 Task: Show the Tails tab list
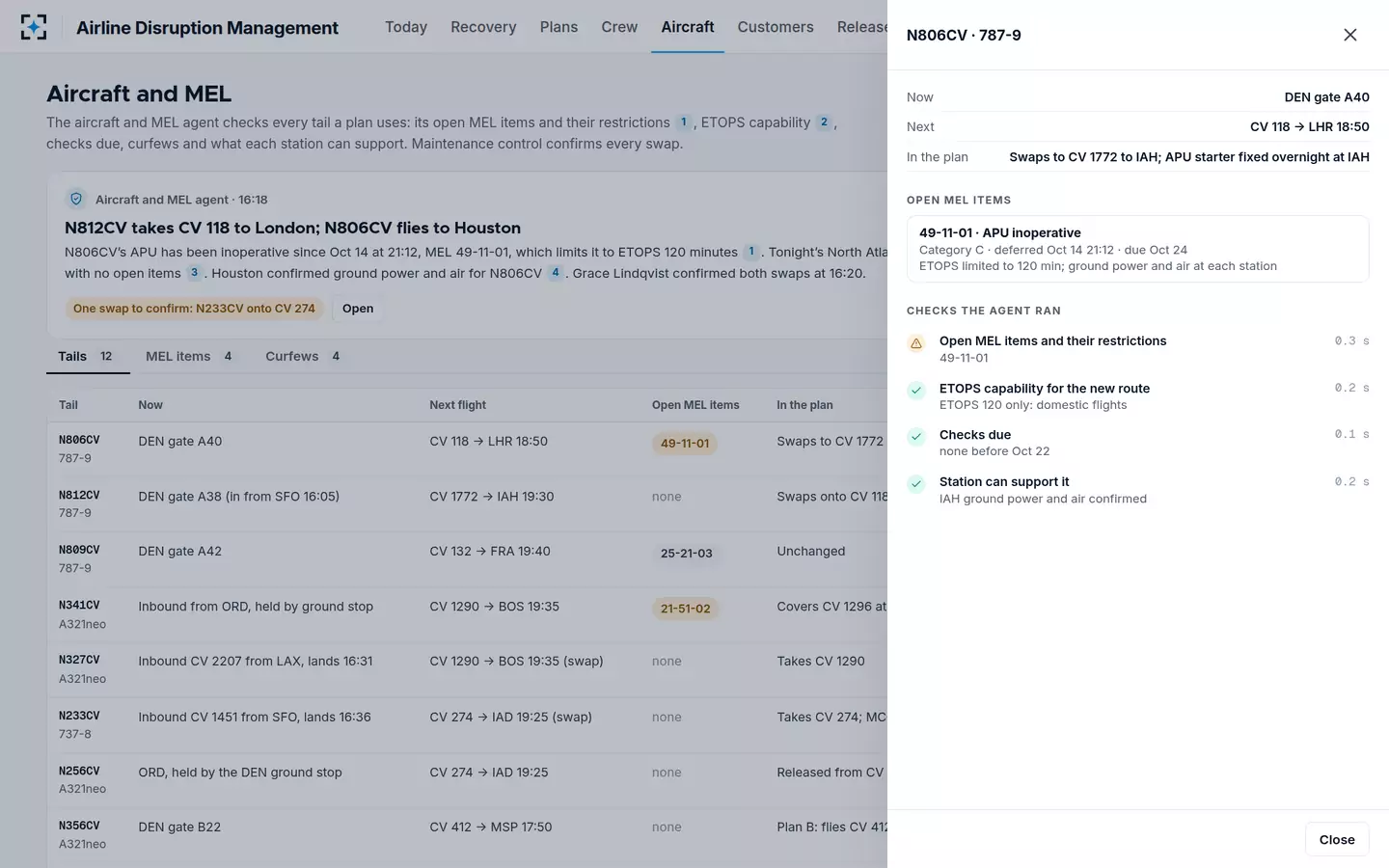point(88,357)
